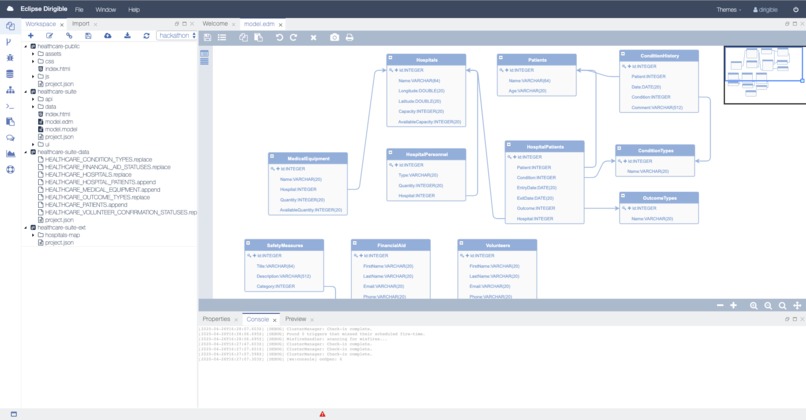Open HEALTHCARE_PATIENTS.append file

coord(85,205)
